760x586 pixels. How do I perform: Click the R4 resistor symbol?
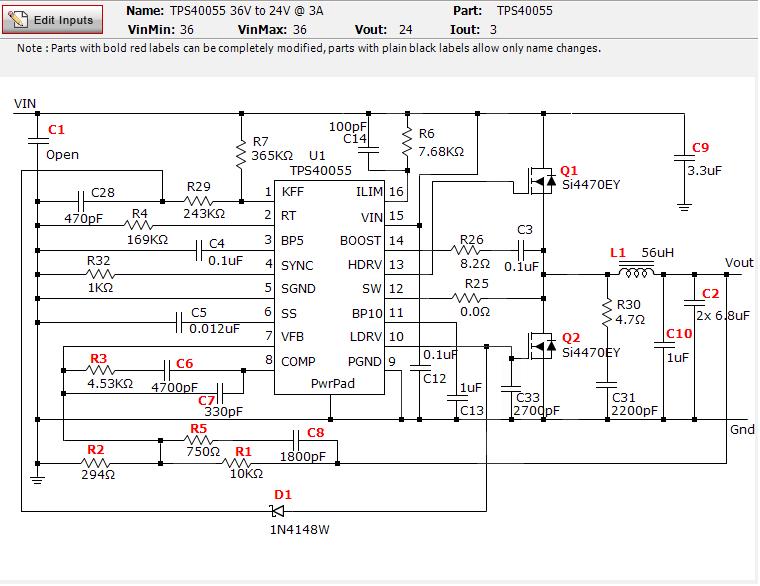tap(139, 225)
